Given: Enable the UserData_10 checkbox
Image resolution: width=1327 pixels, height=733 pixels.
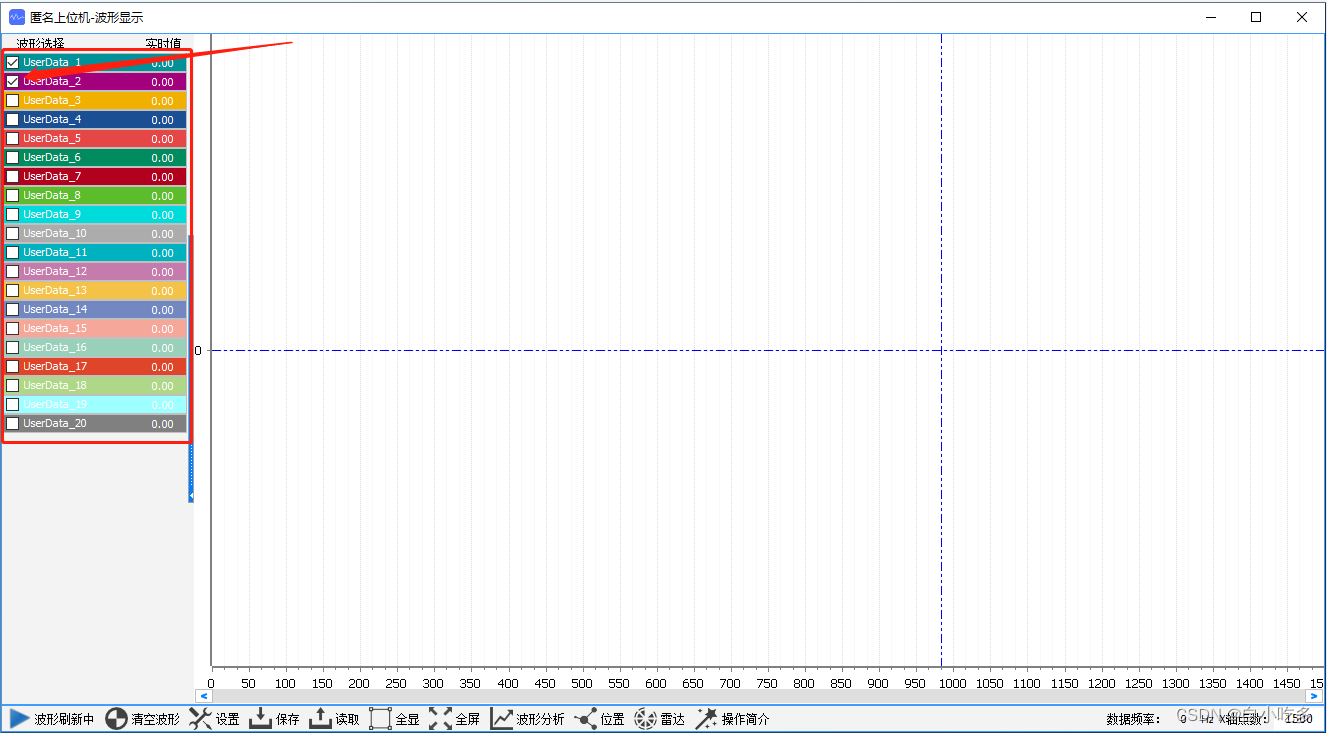Looking at the screenshot, I should click(13, 233).
